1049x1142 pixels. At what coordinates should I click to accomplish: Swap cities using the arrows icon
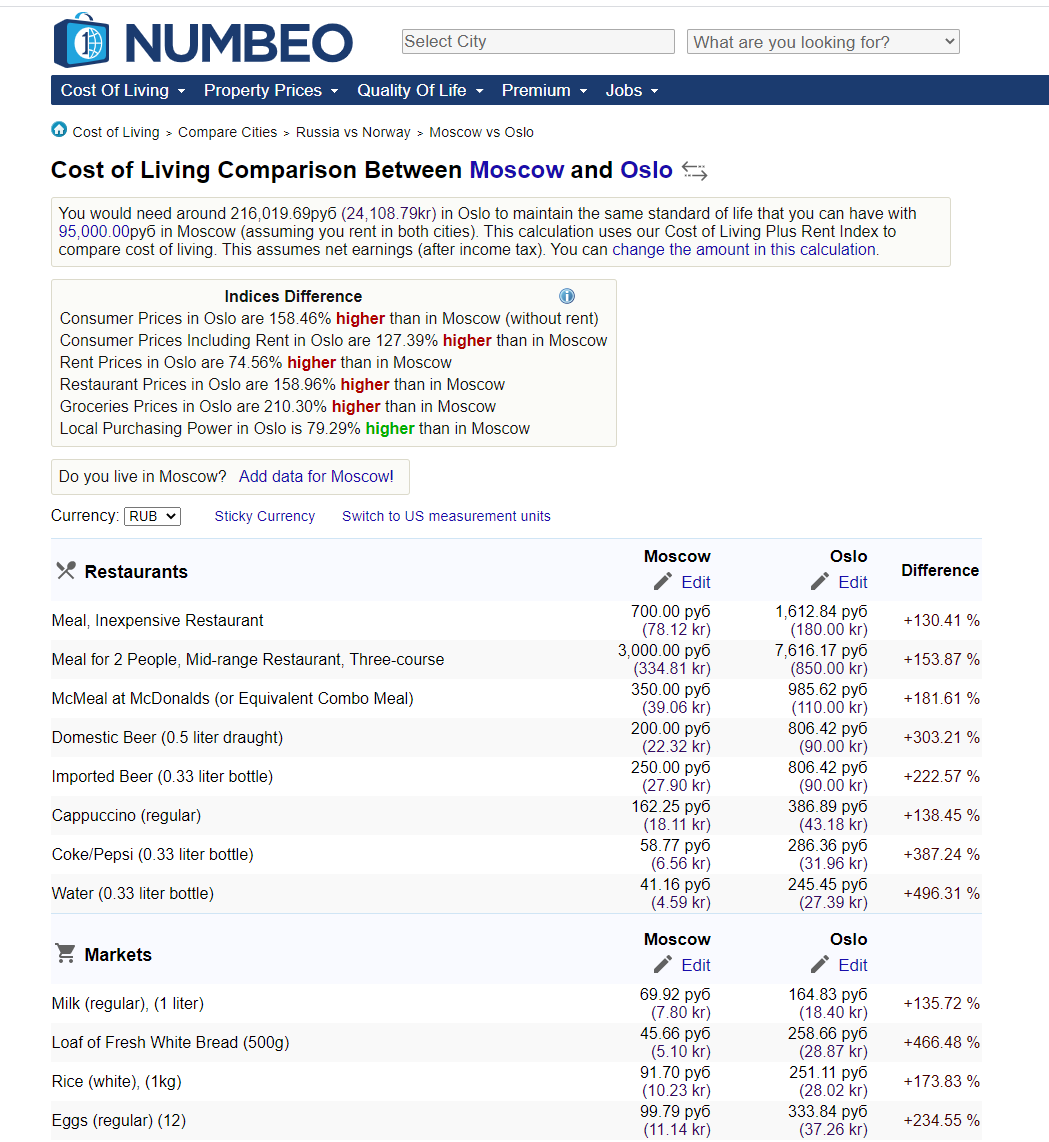(695, 171)
